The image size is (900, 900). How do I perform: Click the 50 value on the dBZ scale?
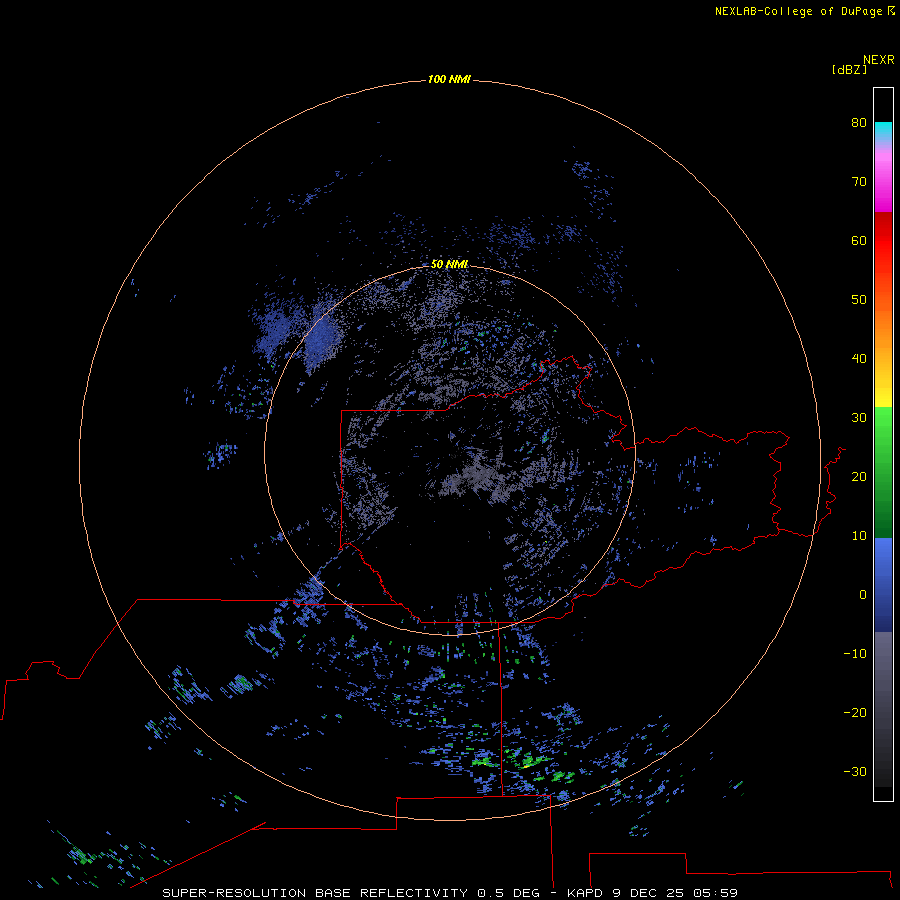click(x=859, y=300)
